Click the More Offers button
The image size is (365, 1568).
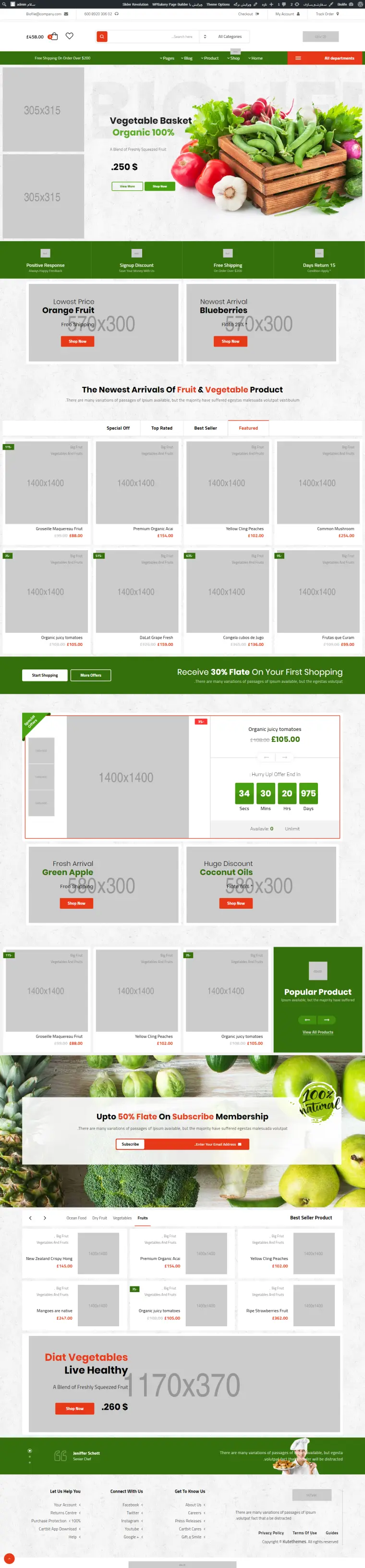pos(91,675)
